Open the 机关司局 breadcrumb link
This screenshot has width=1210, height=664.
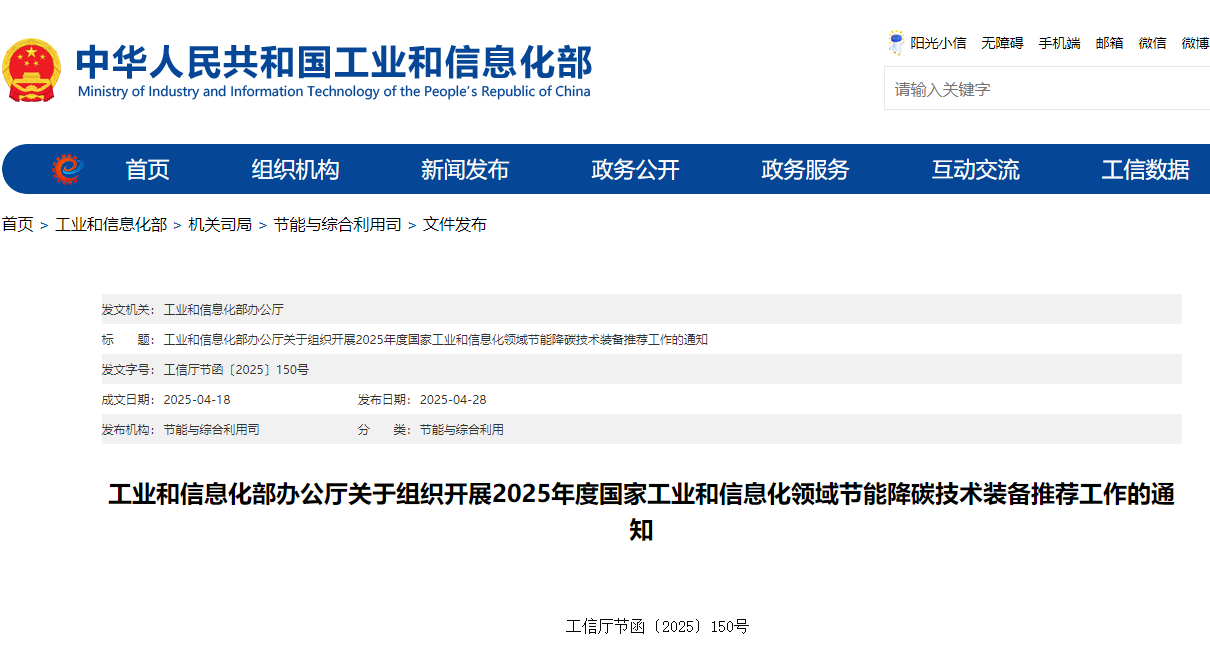[x=220, y=225]
